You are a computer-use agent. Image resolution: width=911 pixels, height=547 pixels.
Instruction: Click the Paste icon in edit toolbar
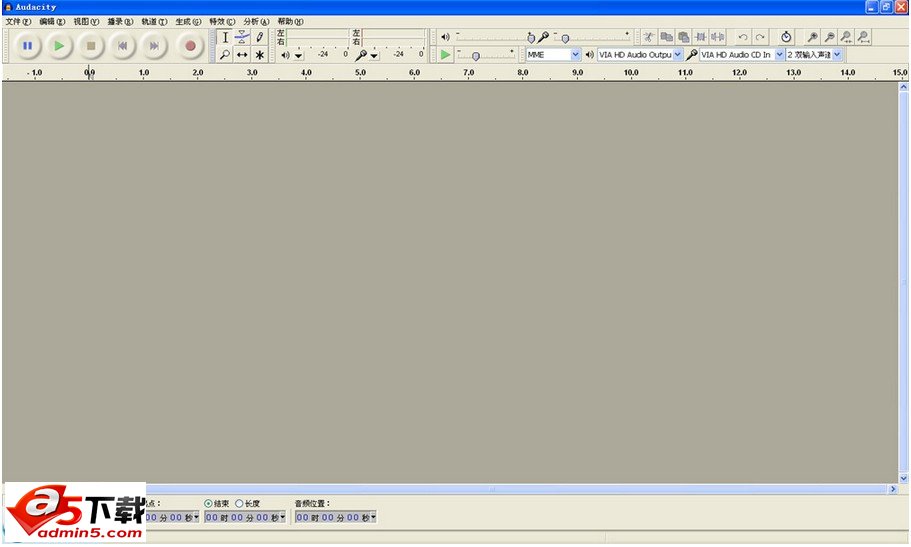pyautogui.click(x=684, y=37)
